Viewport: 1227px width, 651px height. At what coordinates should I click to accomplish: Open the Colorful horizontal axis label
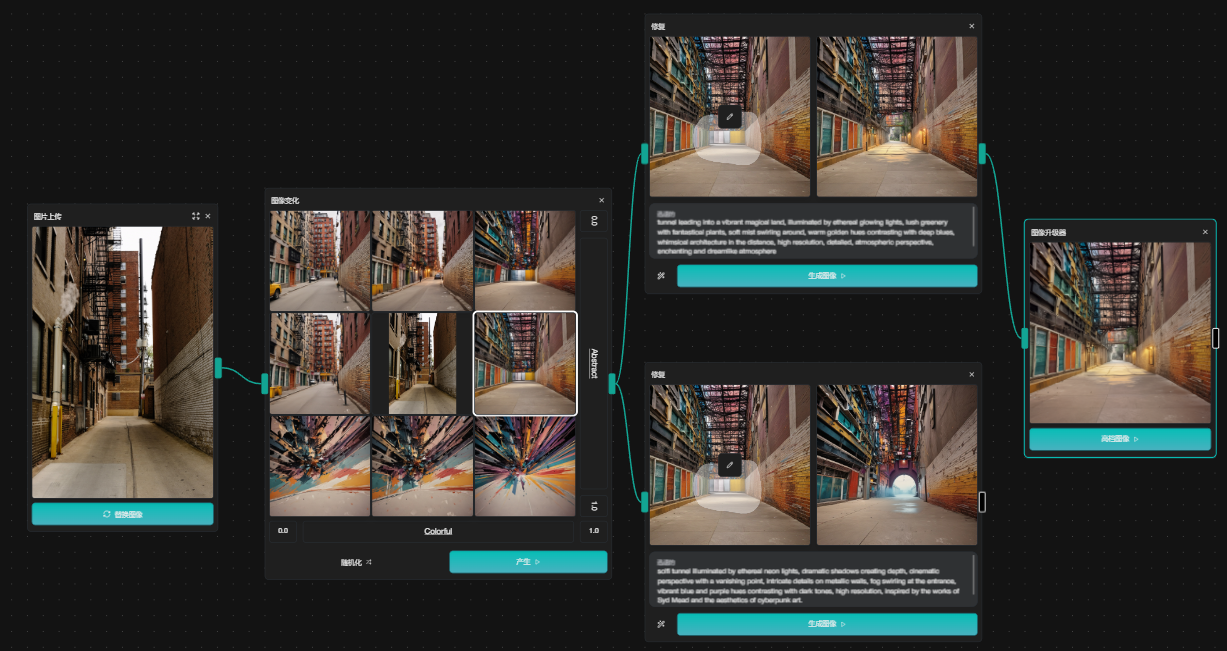[438, 531]
